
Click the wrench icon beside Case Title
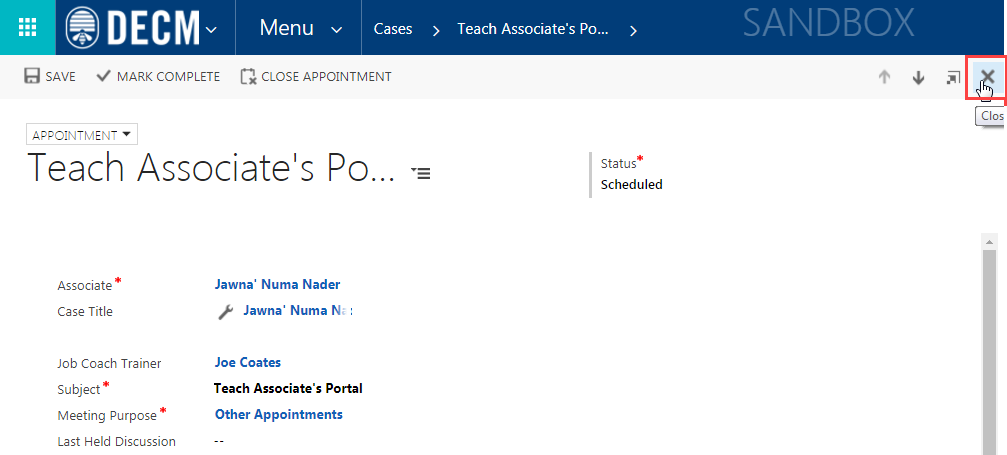(225, 312)
